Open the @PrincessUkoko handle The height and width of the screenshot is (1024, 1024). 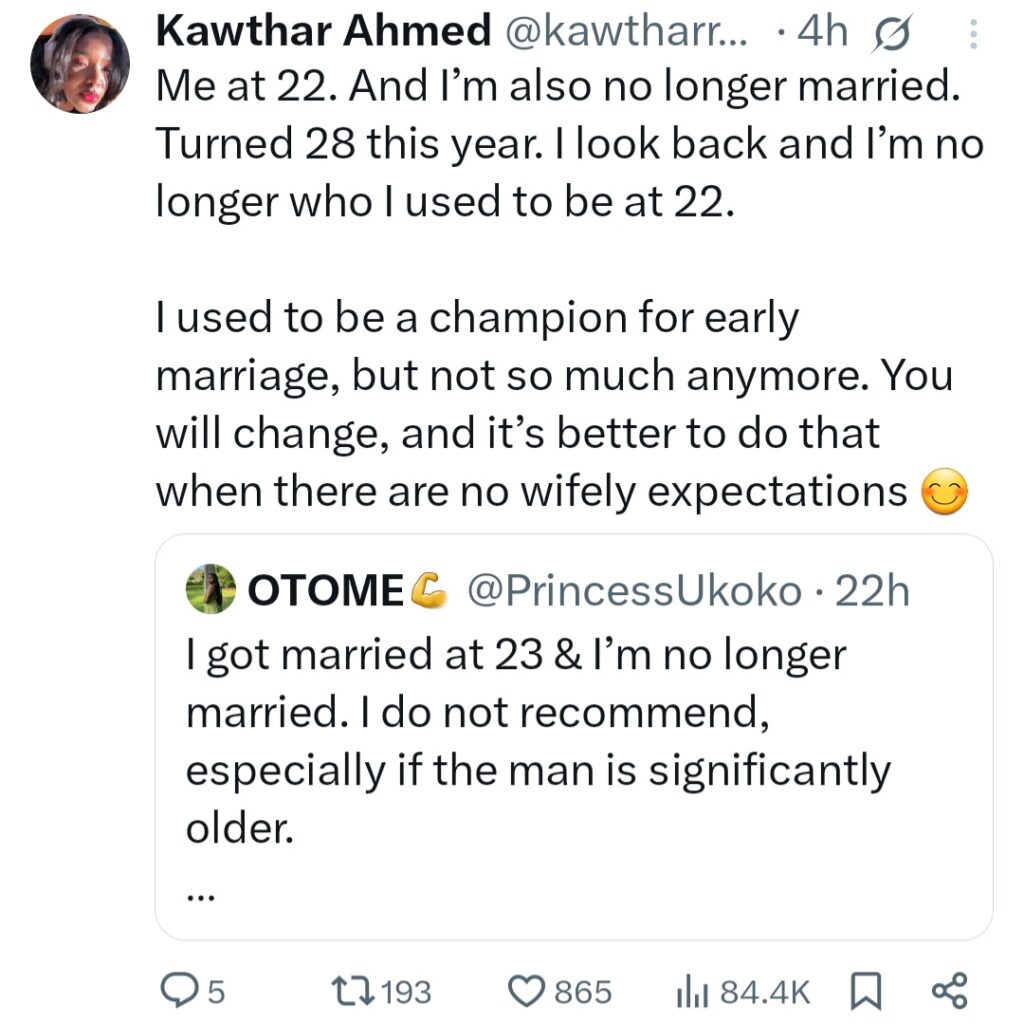(x=634, y=590)
